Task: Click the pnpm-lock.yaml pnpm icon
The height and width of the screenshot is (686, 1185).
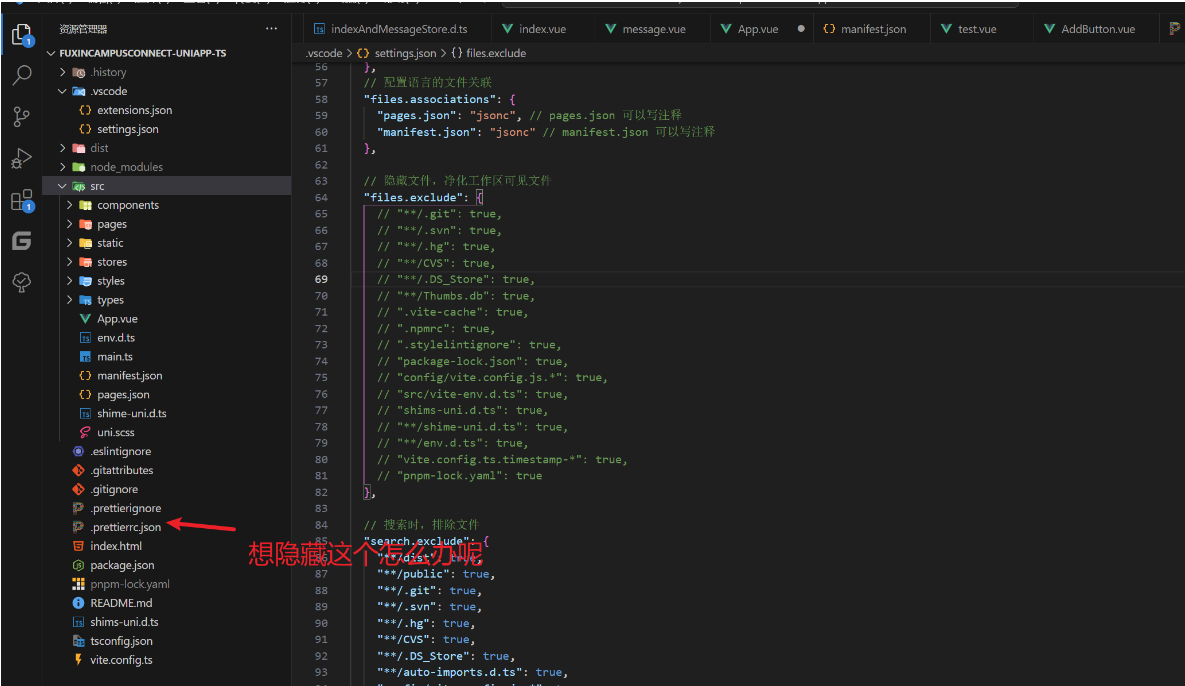Action: click(78, 584)
